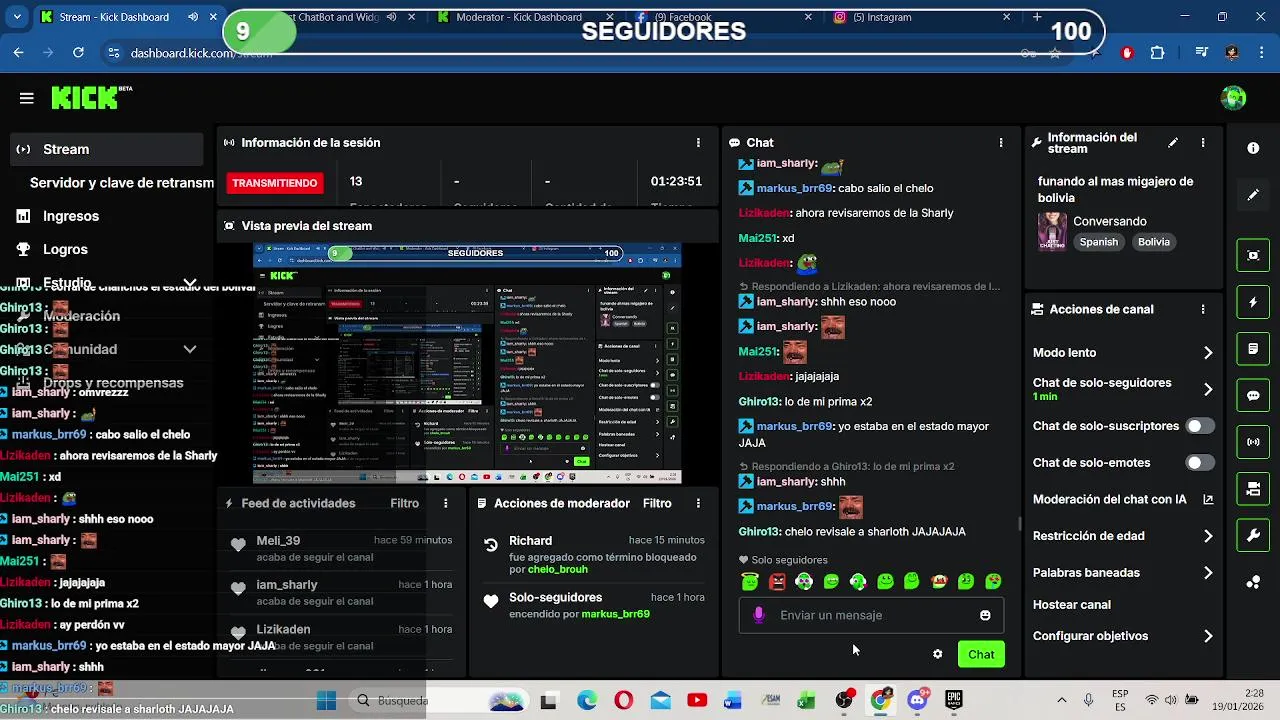Edit stream info with the pencil icon

click(1173, 143)
